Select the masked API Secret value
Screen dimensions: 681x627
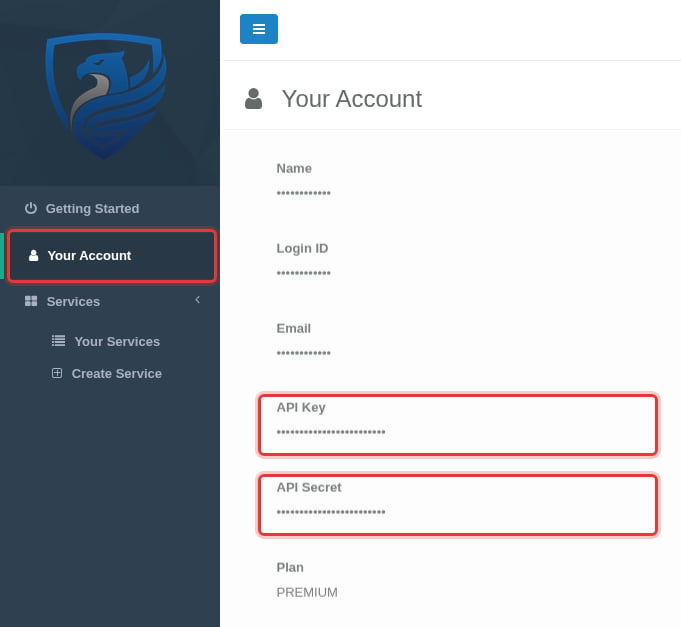pos(331,512)
